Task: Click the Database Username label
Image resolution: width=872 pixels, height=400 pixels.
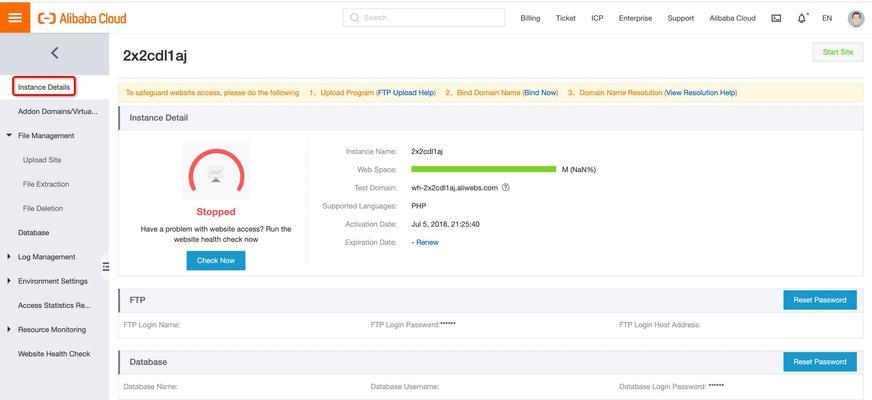Action: pyautogui.click(x=405, y=386)
